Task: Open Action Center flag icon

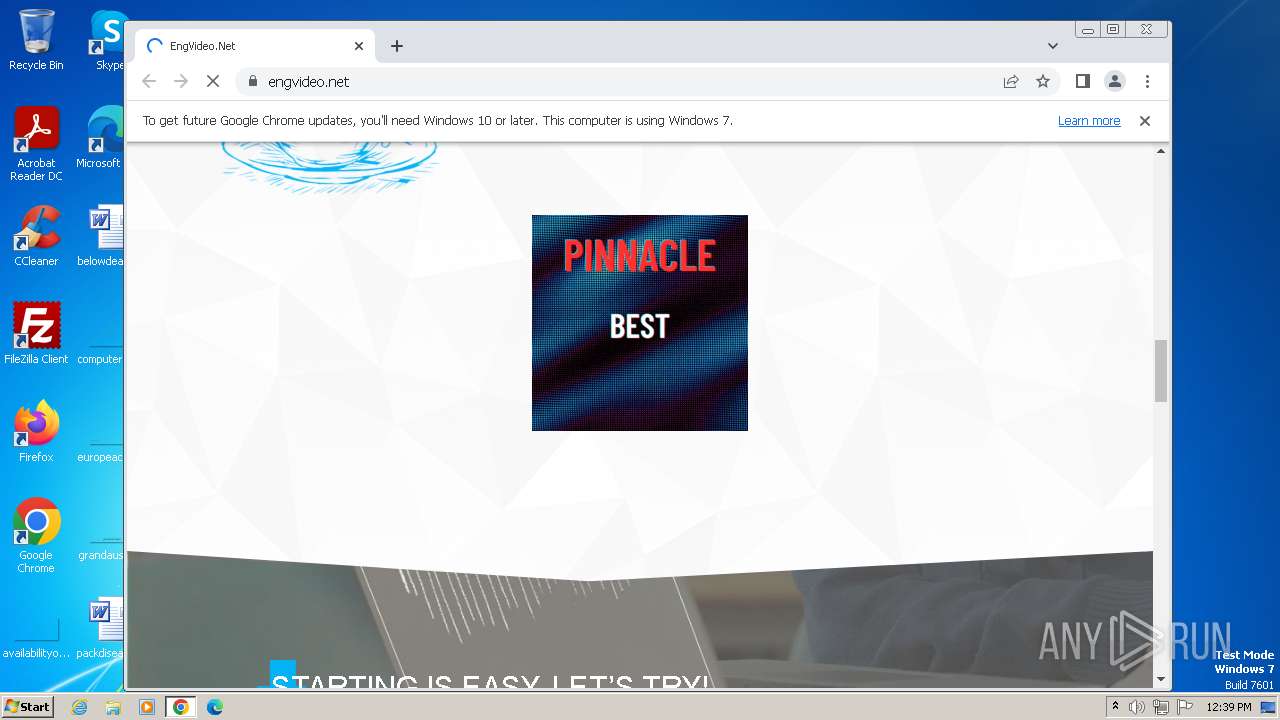Action: click(x=1184, y=707)
